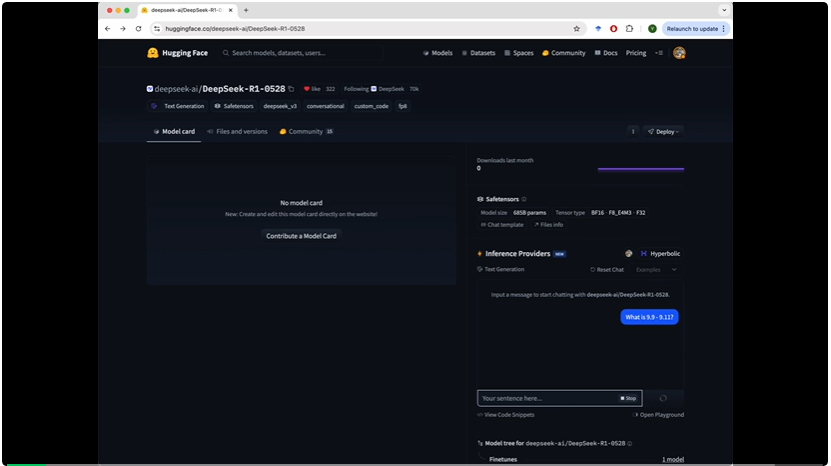831x466 pixels.
Task: Expand the Examples dropdown
Action: 656,270
